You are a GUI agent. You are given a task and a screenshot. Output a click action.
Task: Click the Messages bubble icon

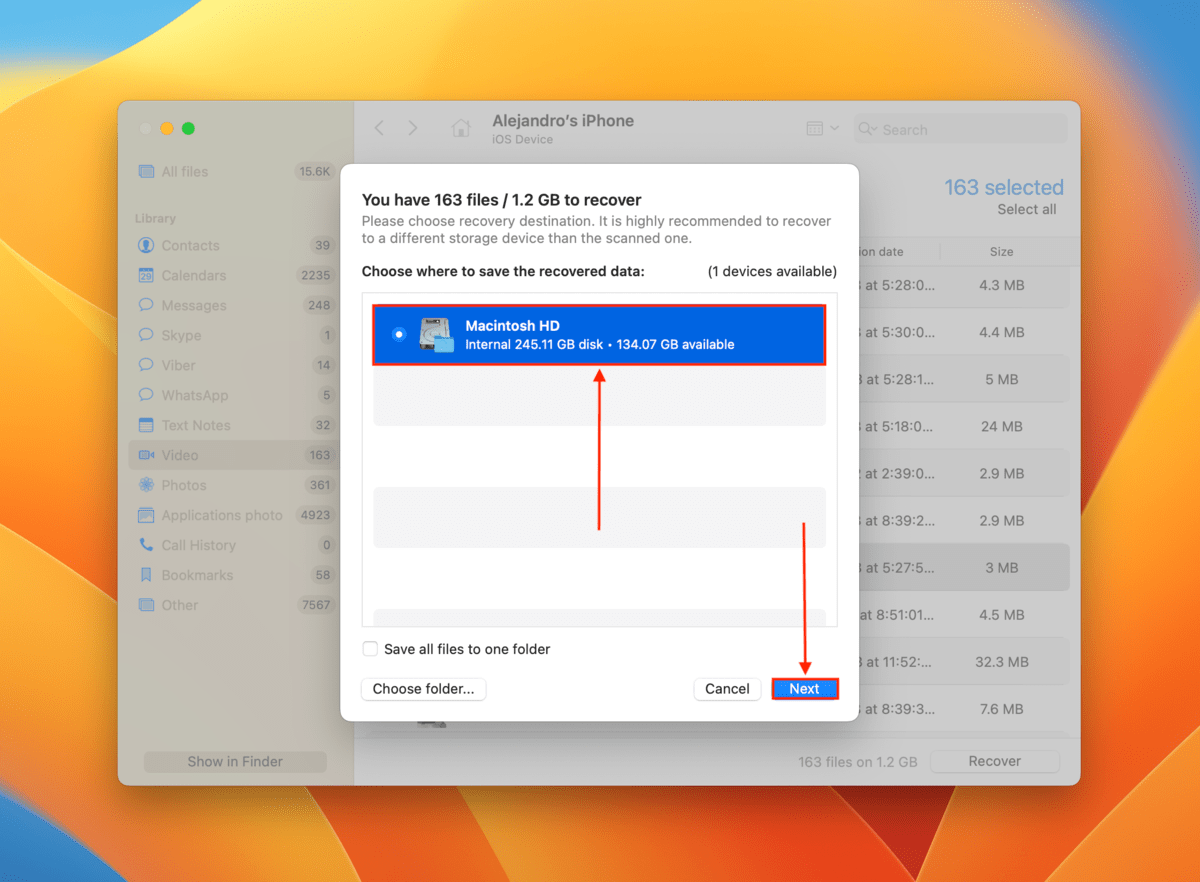pos(146,305)
